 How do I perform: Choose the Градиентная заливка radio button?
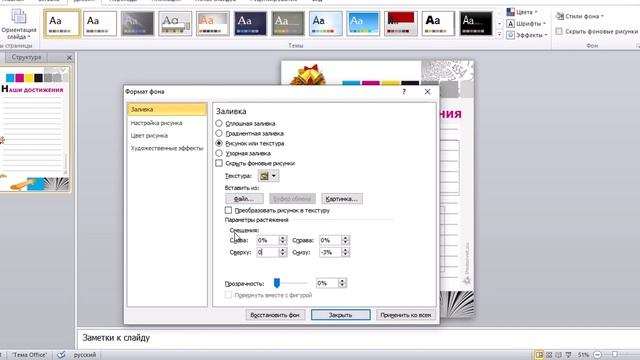(219, 133)
